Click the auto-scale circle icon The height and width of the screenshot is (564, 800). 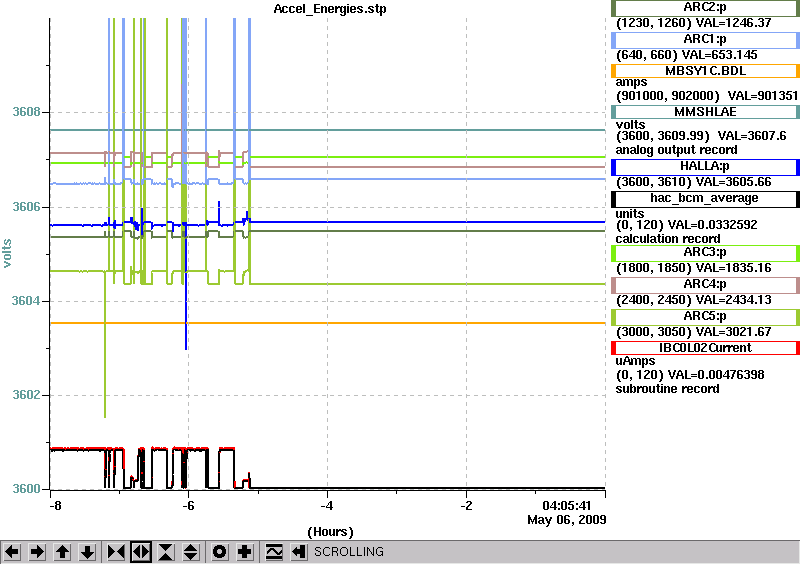coord(219,552)
